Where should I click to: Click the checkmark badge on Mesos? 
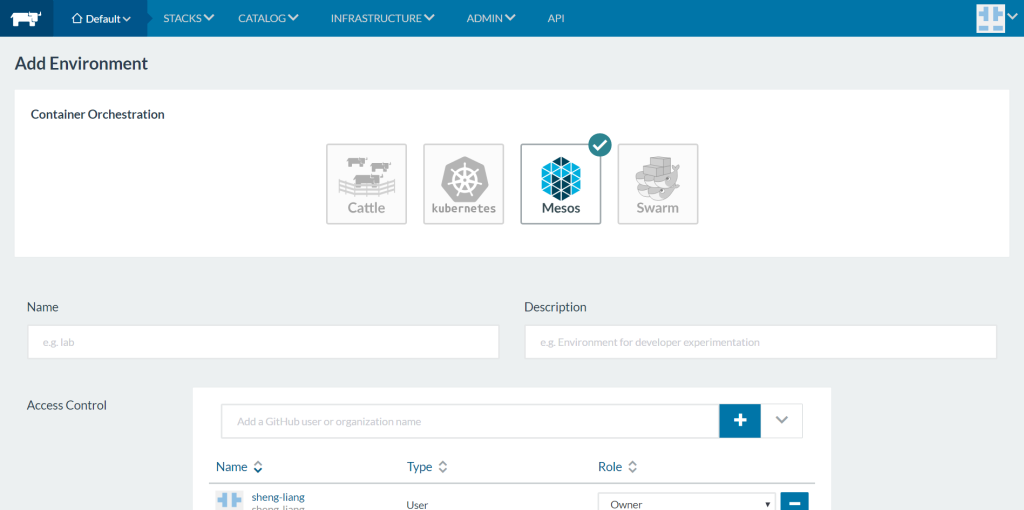[x=599, y=145]
